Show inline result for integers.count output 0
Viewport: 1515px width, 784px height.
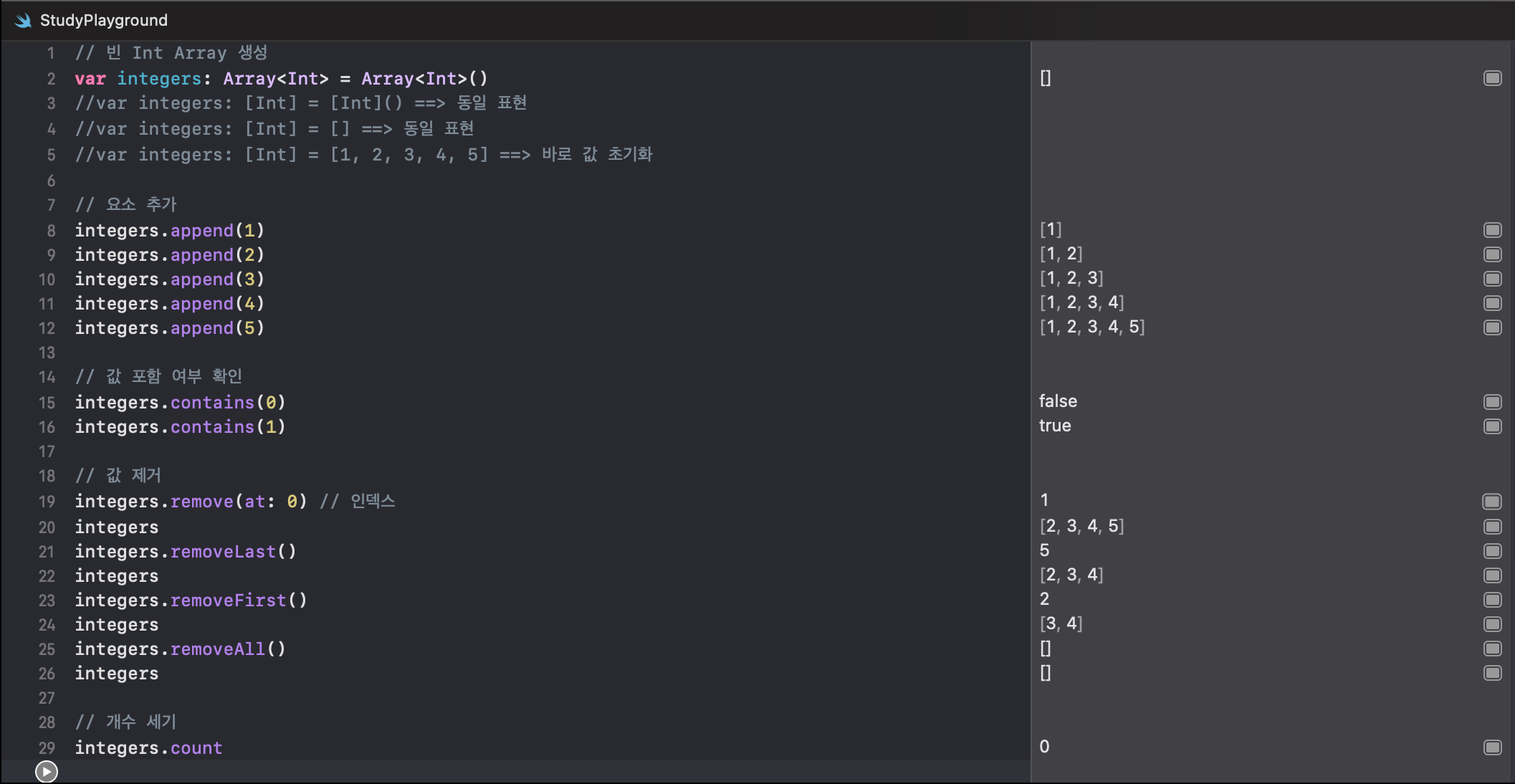(x=1492, y=747)
